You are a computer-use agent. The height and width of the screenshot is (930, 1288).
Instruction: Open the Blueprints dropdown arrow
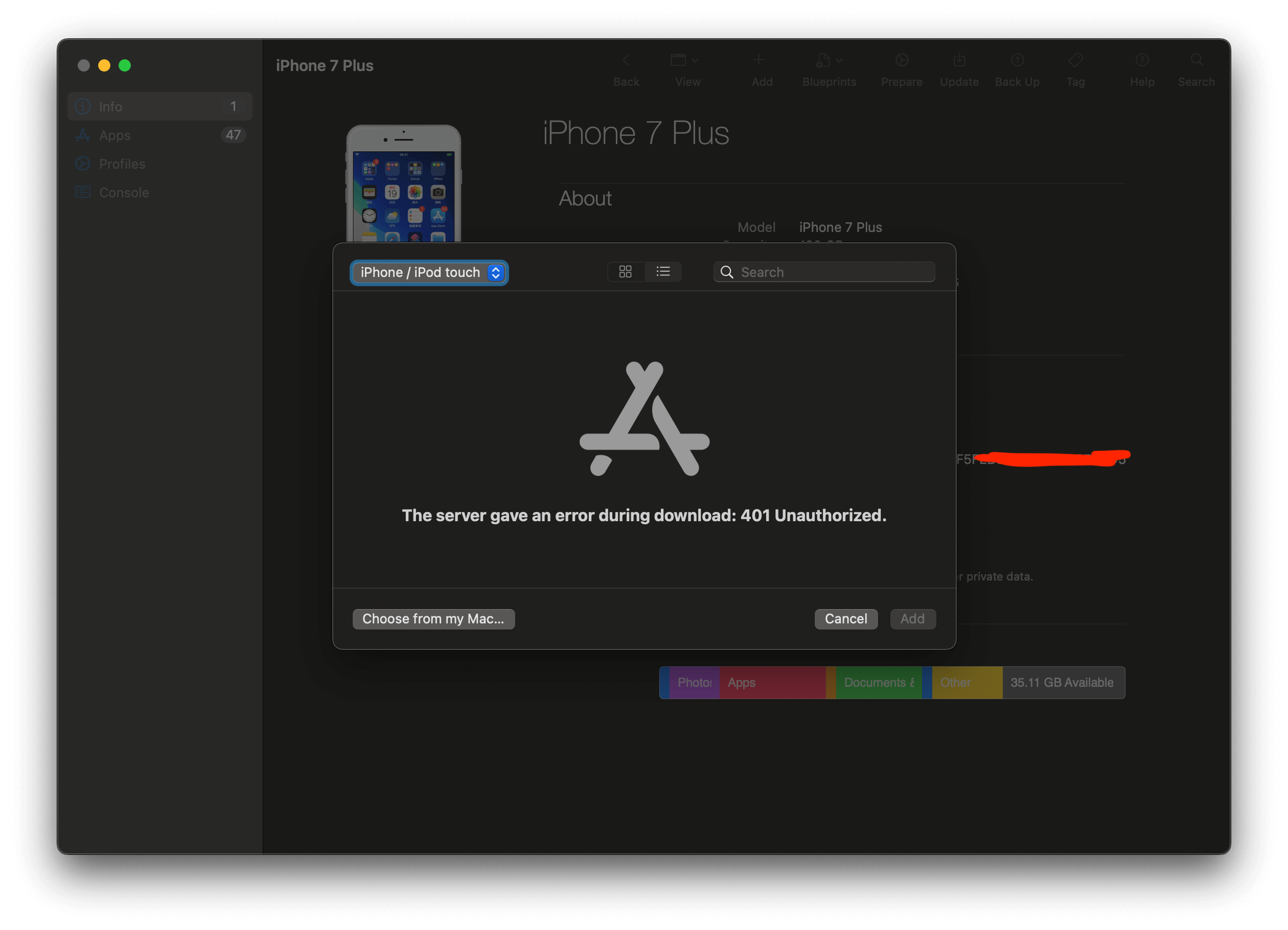pyautogui.click(x=839, y=60)
